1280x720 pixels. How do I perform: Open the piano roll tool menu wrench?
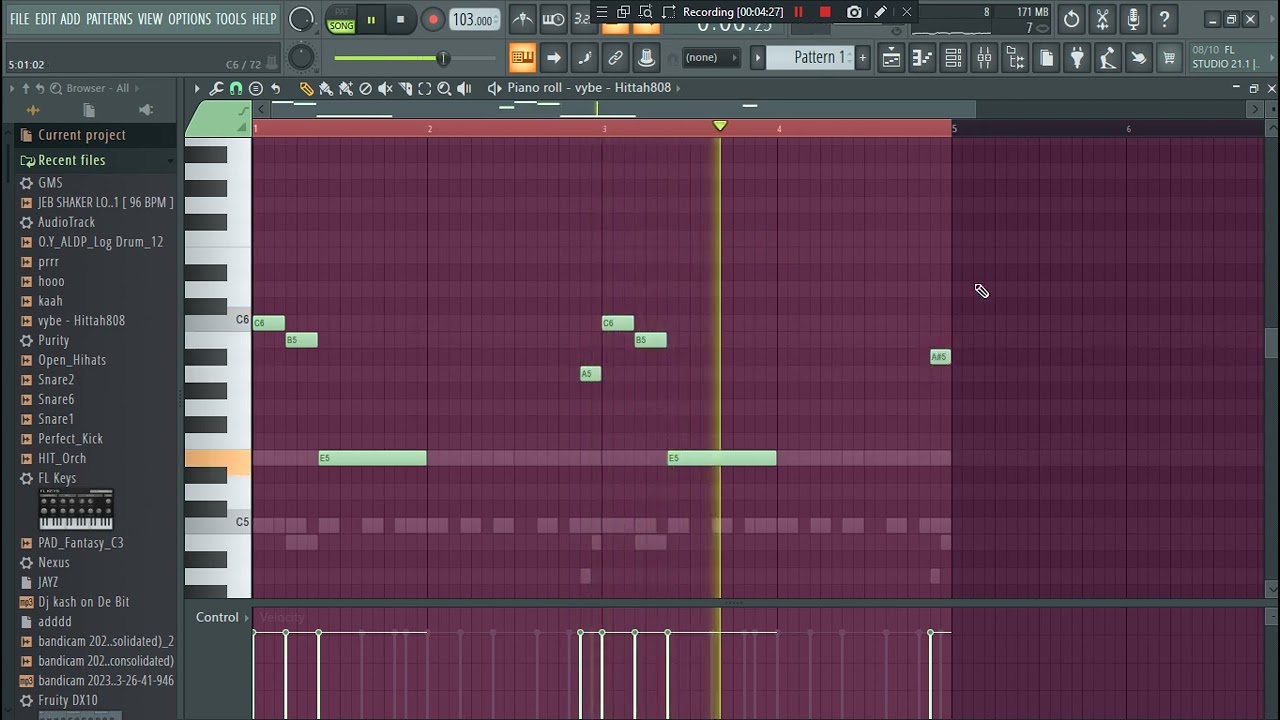[216, 88]
